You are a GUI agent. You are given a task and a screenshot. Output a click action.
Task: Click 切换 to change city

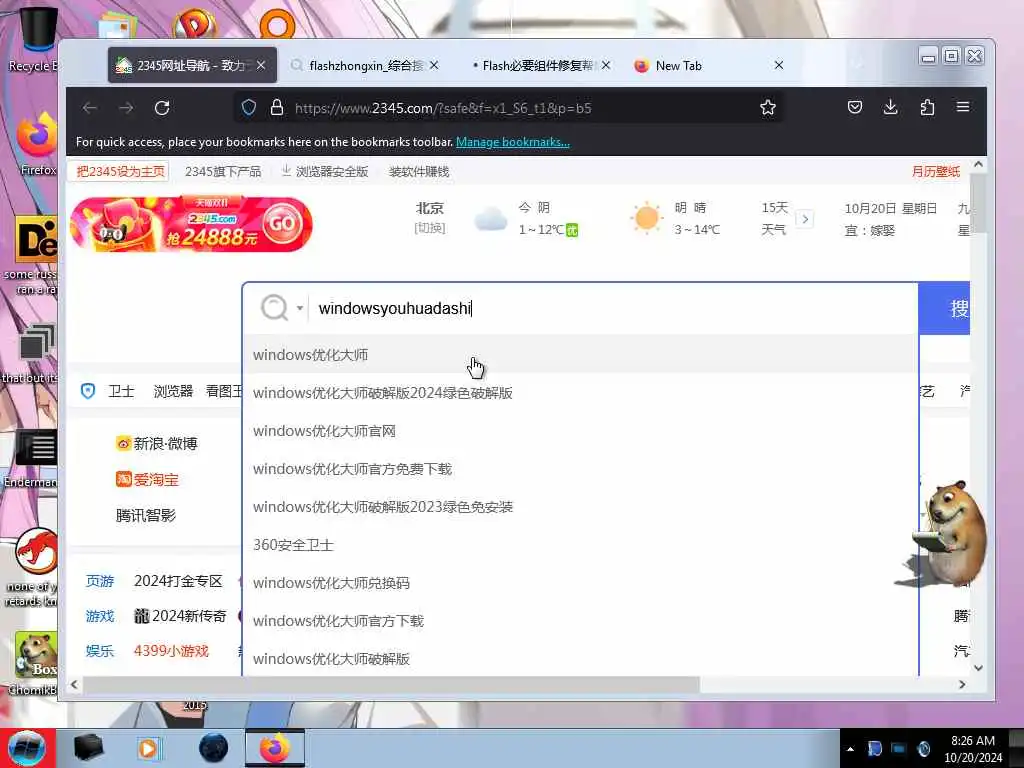click(x=430, y=228)
